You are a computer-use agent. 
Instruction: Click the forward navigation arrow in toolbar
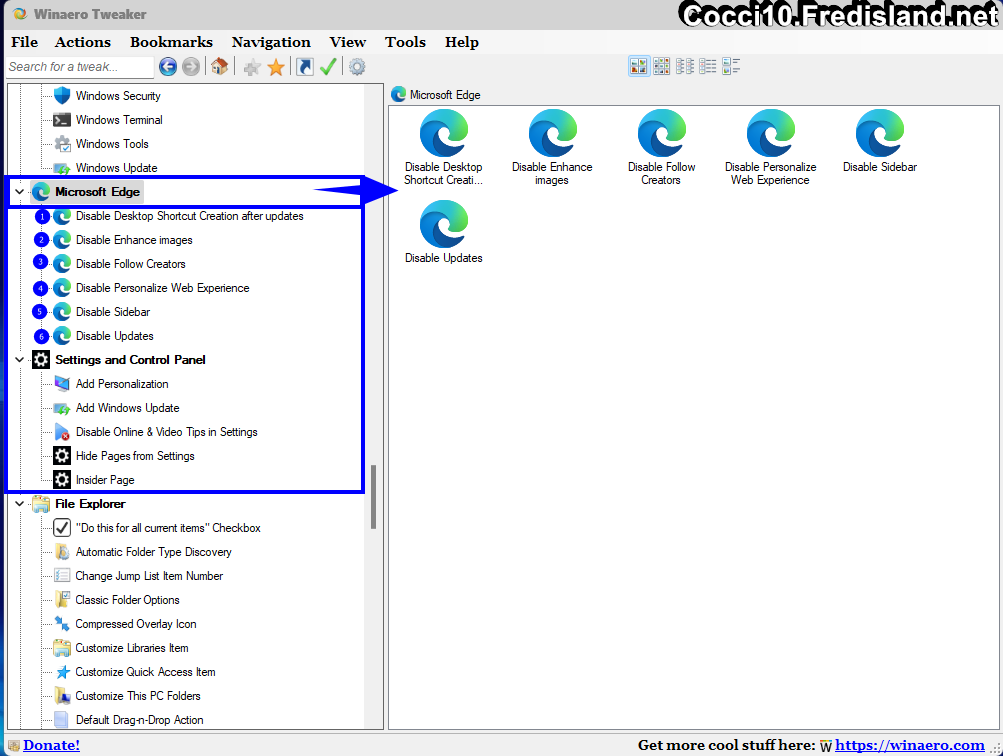point(191,67)
